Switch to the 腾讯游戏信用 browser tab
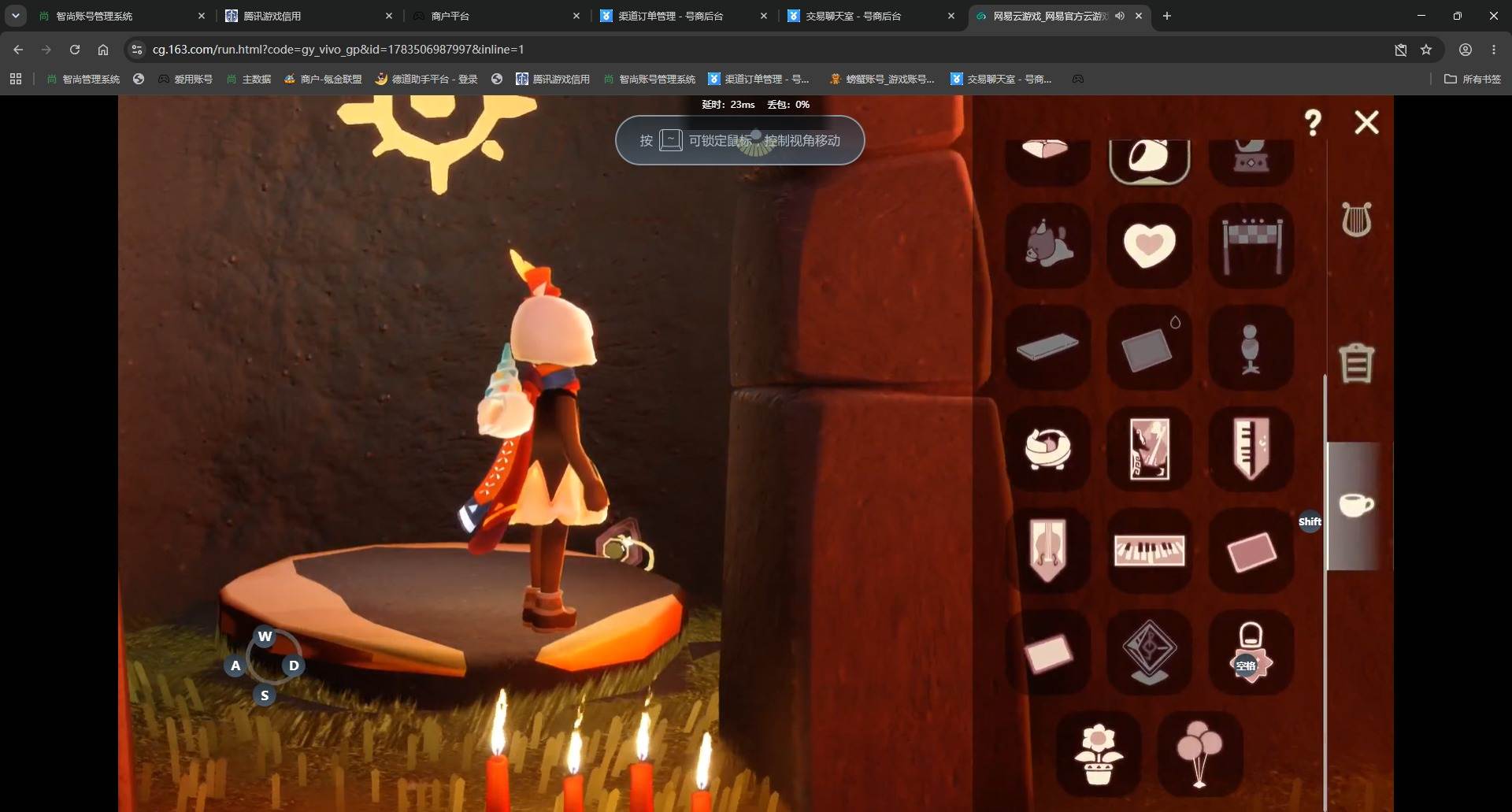The width and height of the screenshot is (1512, 812). tap(308, 16)
